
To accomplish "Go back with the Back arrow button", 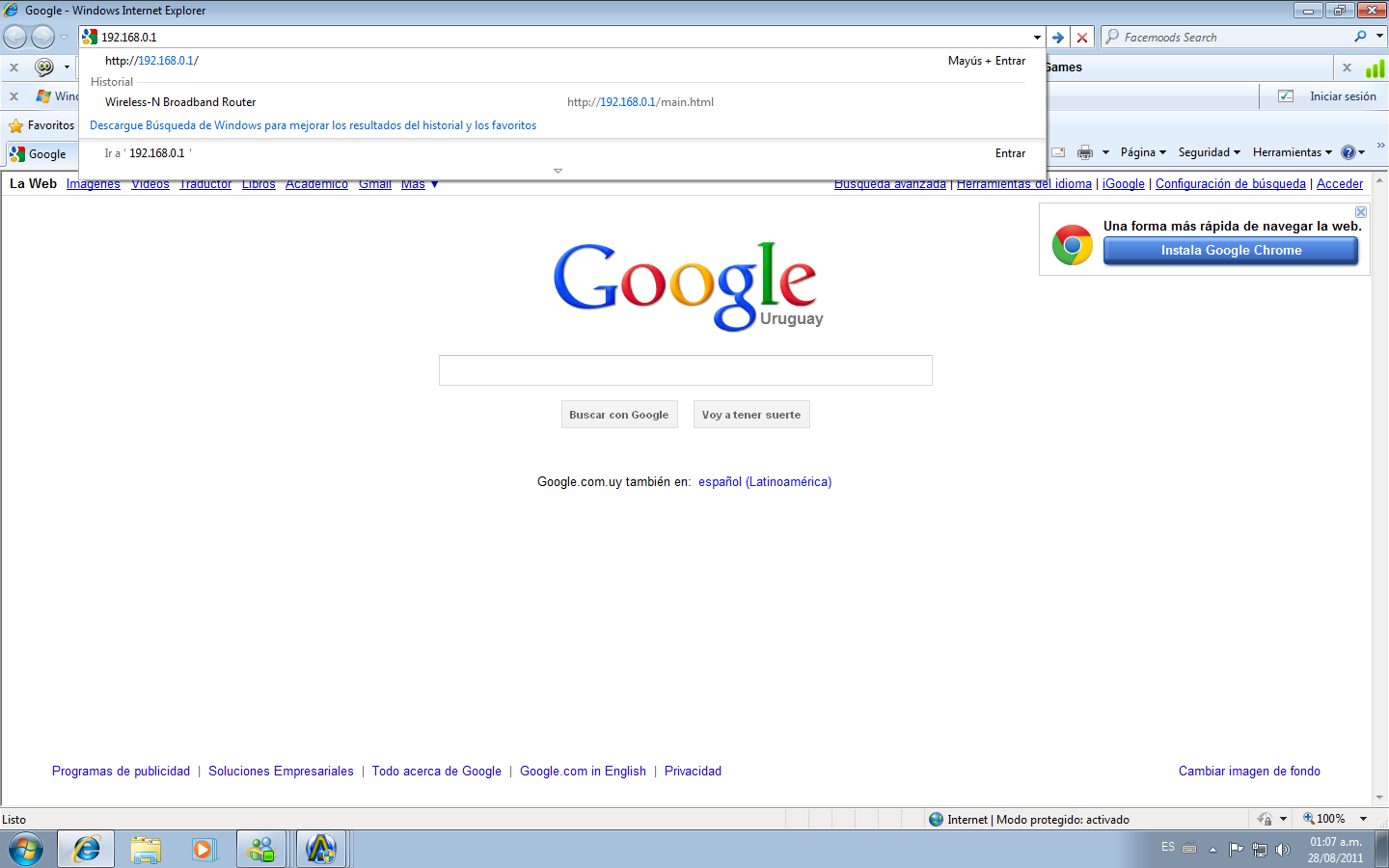I will click(x=14, y=37).
